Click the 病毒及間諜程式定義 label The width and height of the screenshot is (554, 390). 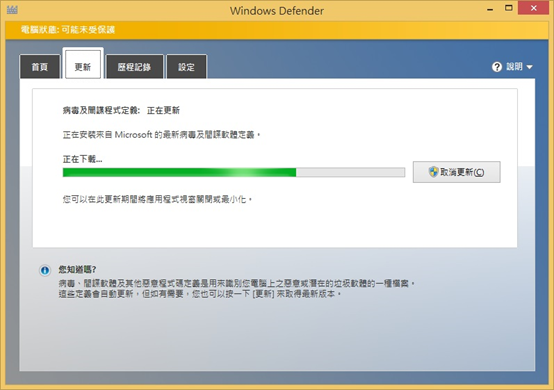point(101,111)
